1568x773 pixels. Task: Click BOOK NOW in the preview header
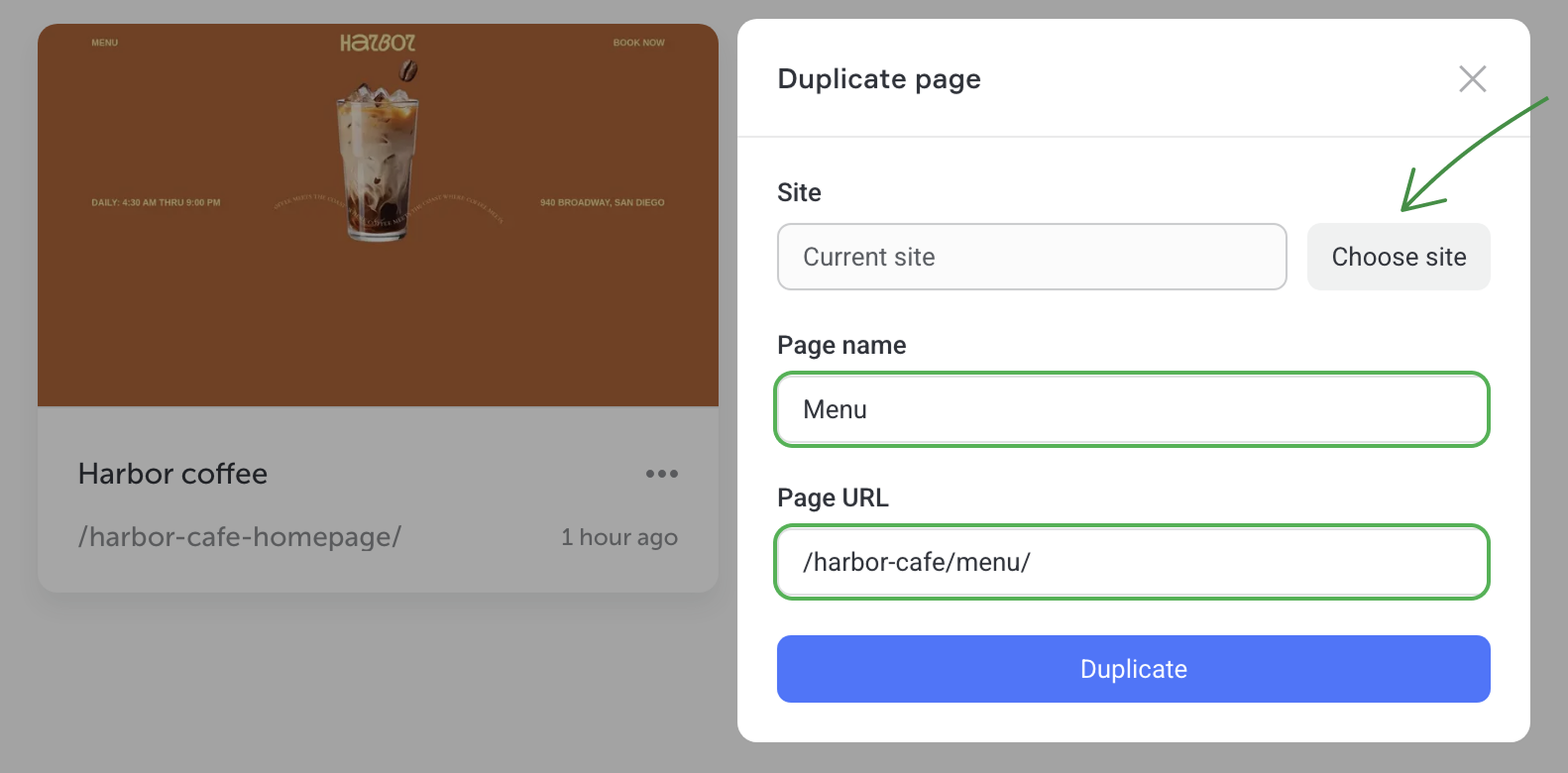pos(638,43)
